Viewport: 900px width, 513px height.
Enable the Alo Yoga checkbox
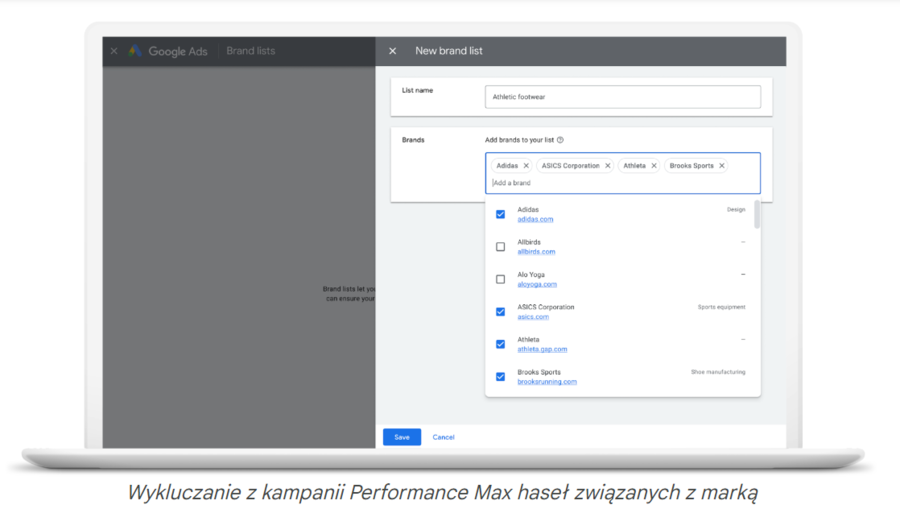(501, 279)
